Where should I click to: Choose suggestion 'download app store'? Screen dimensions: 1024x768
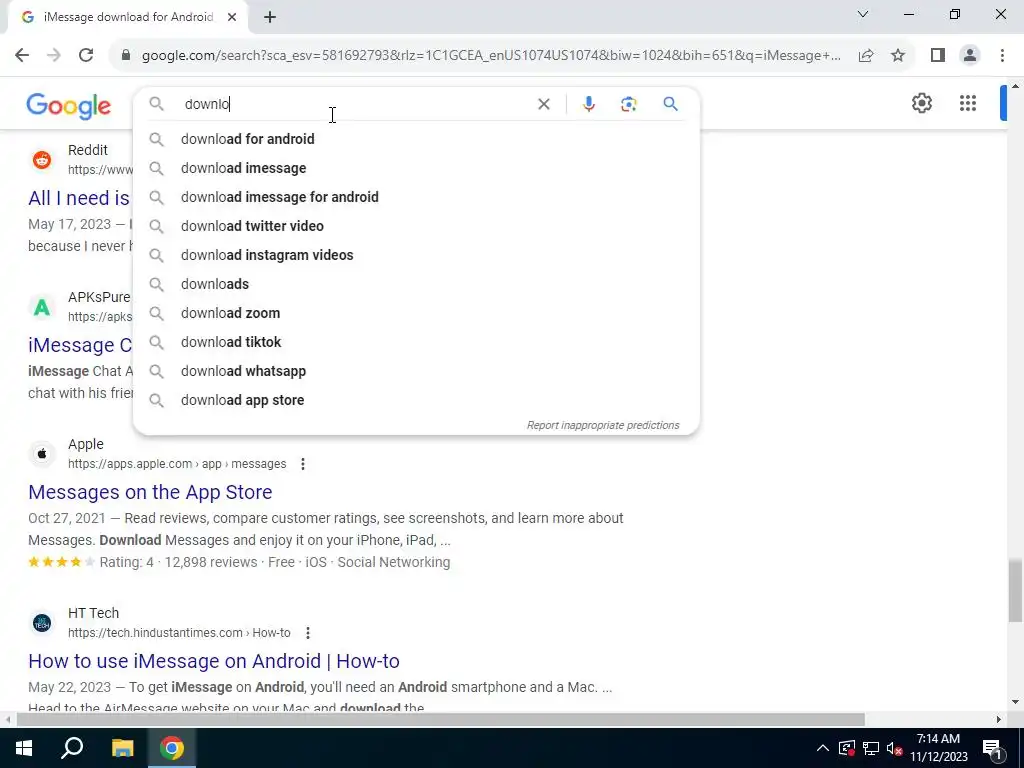(x=416, y=400)
